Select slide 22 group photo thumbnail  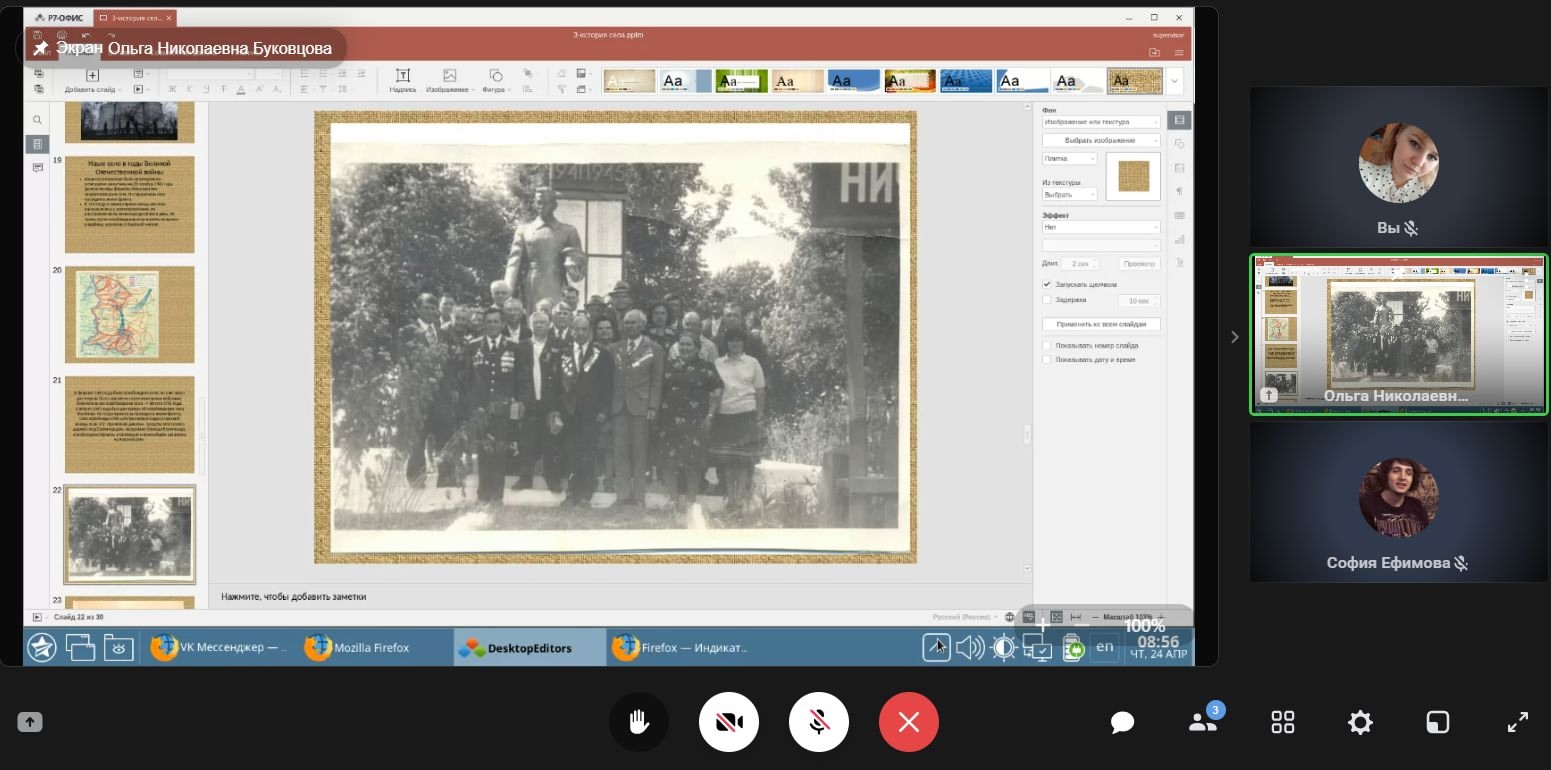point(130,534)
